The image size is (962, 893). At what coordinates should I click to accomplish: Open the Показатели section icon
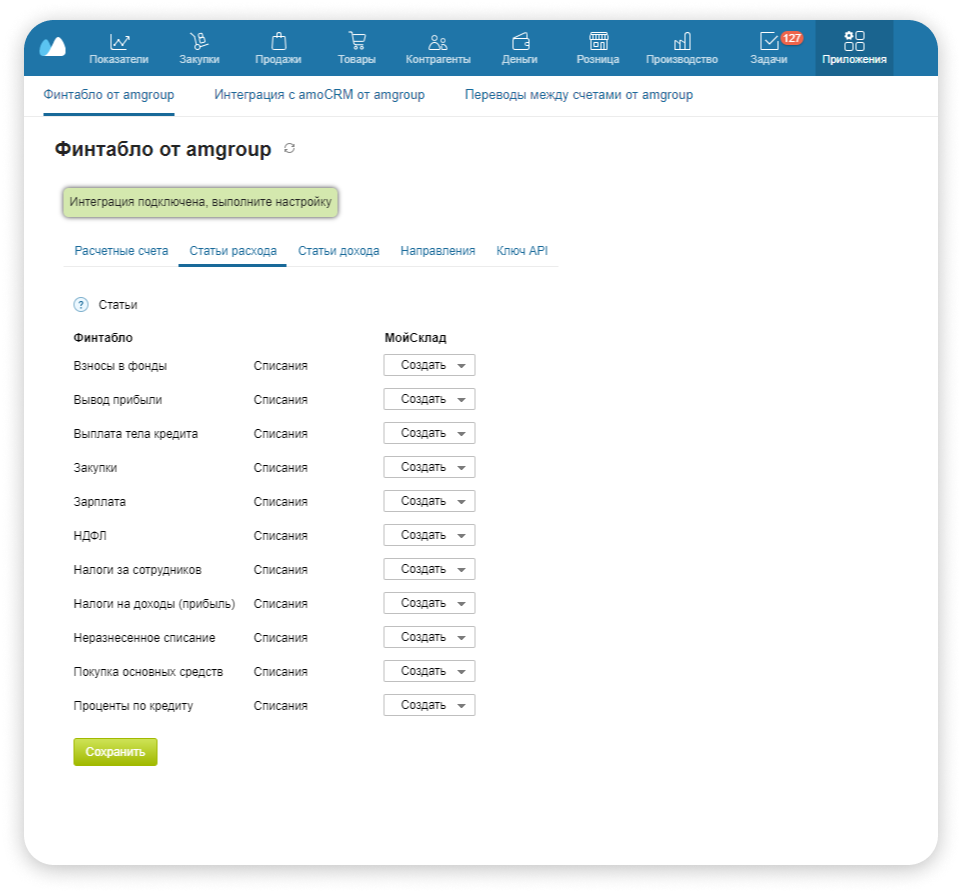[x=119, y=42]
